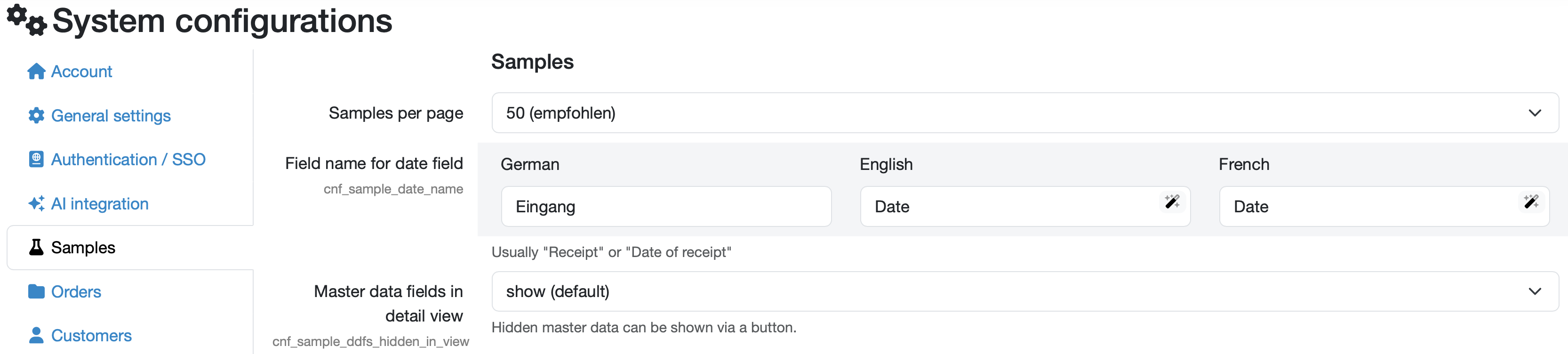The height and width of the screenshot is (354, 1568).
Task: Switch to the Orders section
Action: (x=76, y=292)
